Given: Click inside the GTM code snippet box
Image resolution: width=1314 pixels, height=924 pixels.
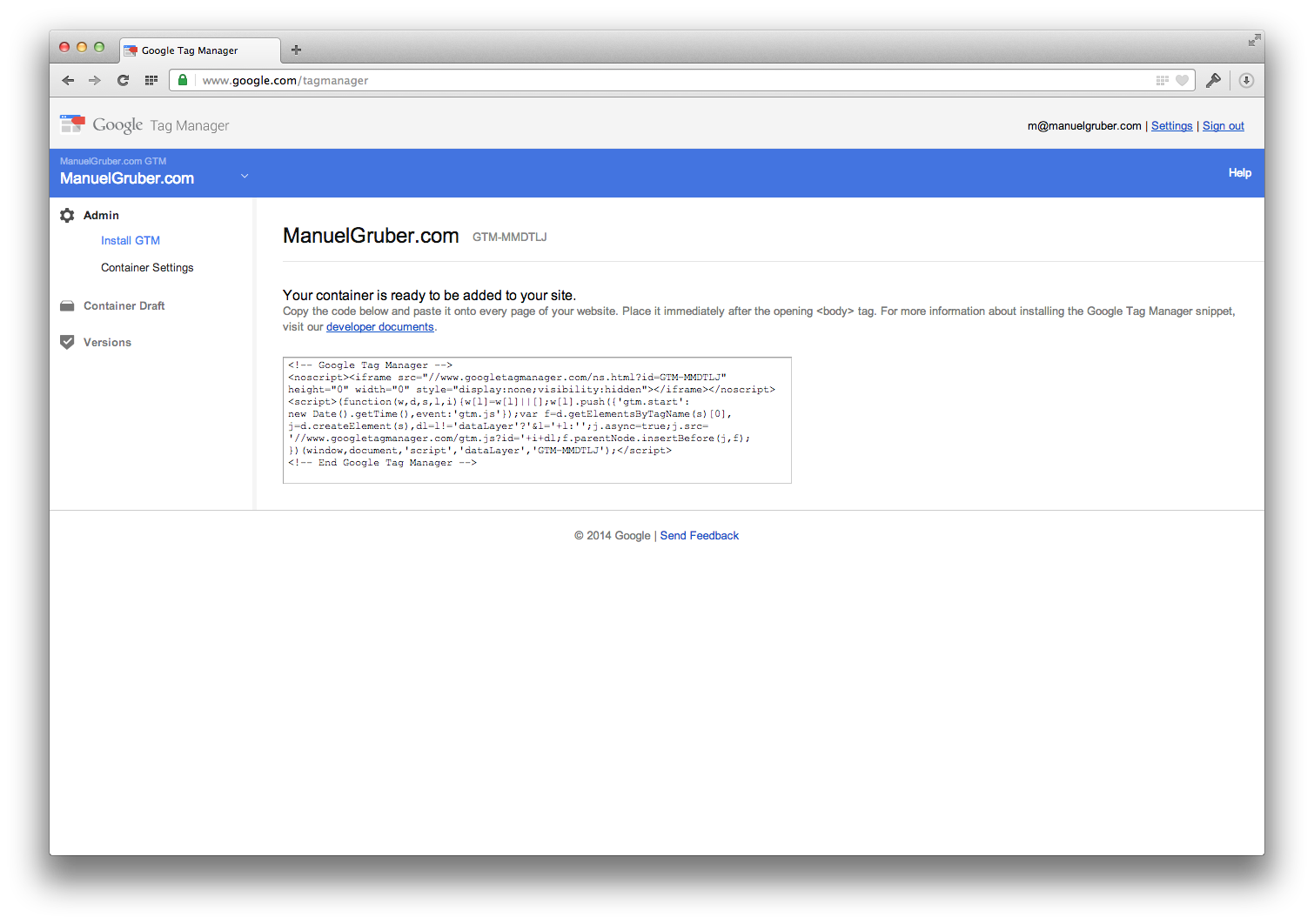Looking at the screenshot, I should pyautogui.click(x=537, y=420).
